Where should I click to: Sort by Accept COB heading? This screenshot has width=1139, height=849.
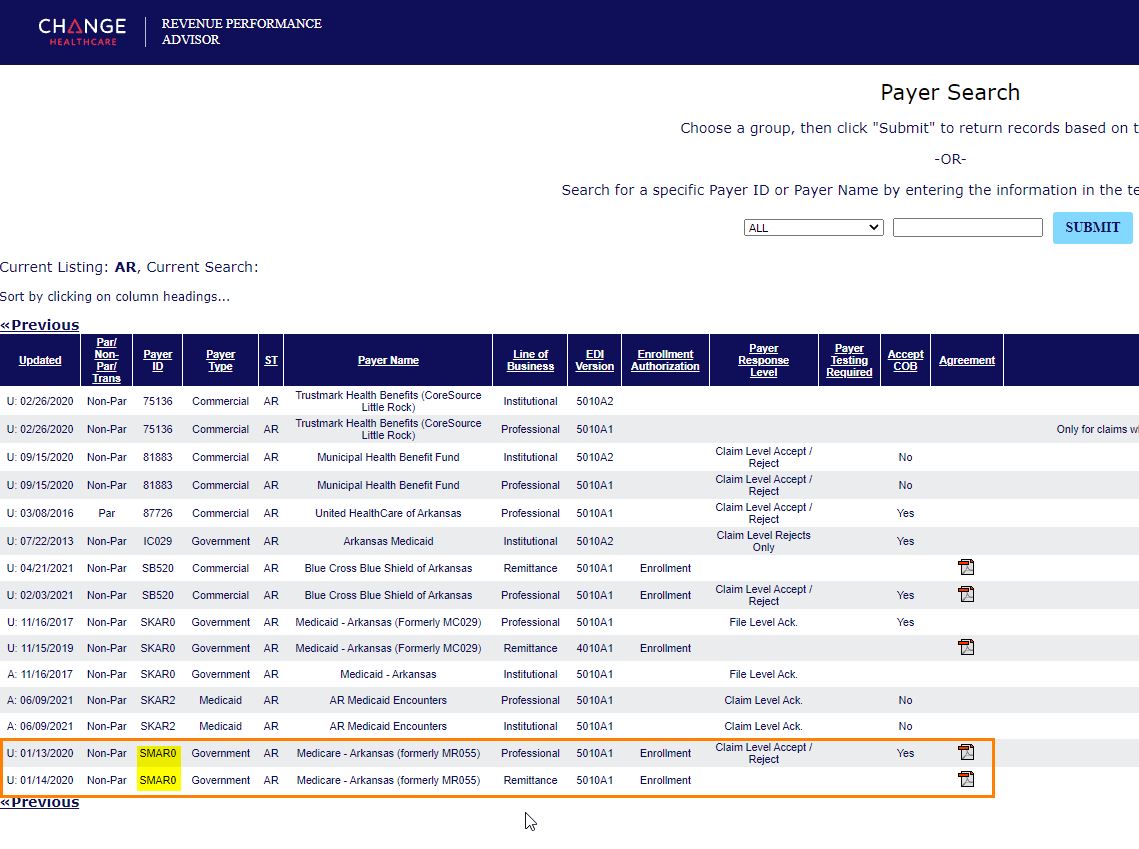click(x=905, y=360)
